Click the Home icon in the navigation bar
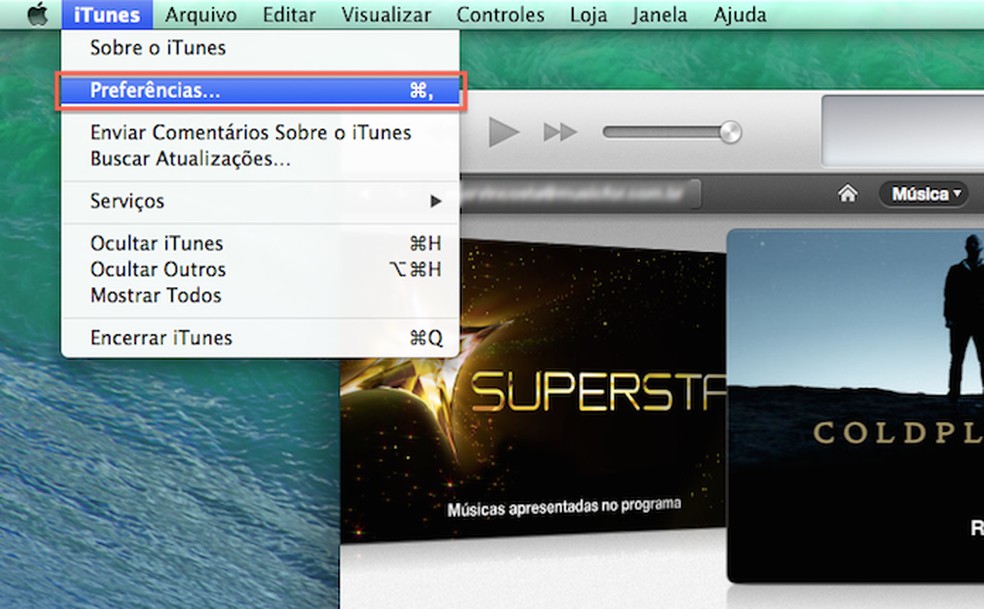 tap(846, 194)
